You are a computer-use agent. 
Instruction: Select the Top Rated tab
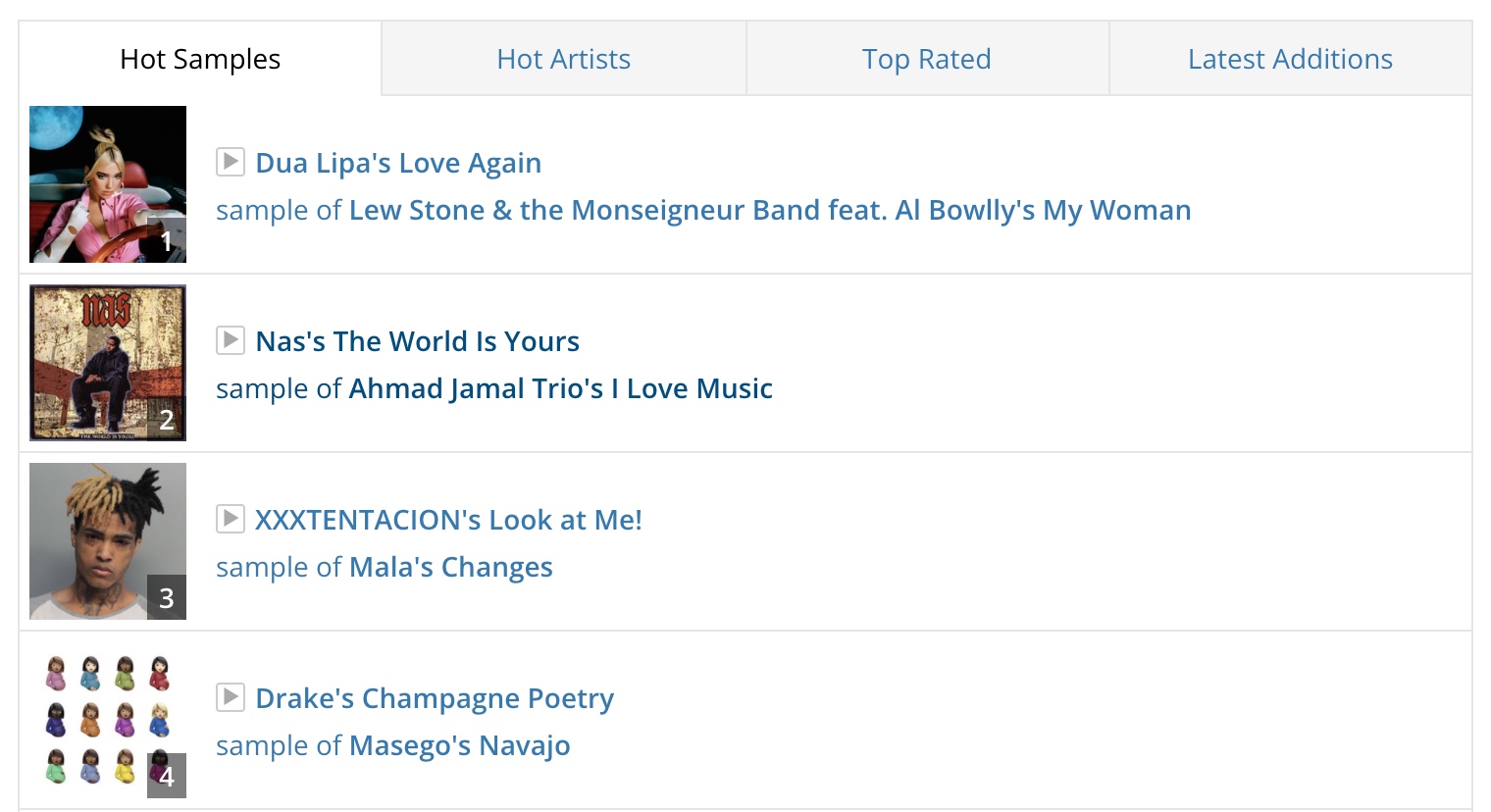[926, 59]
